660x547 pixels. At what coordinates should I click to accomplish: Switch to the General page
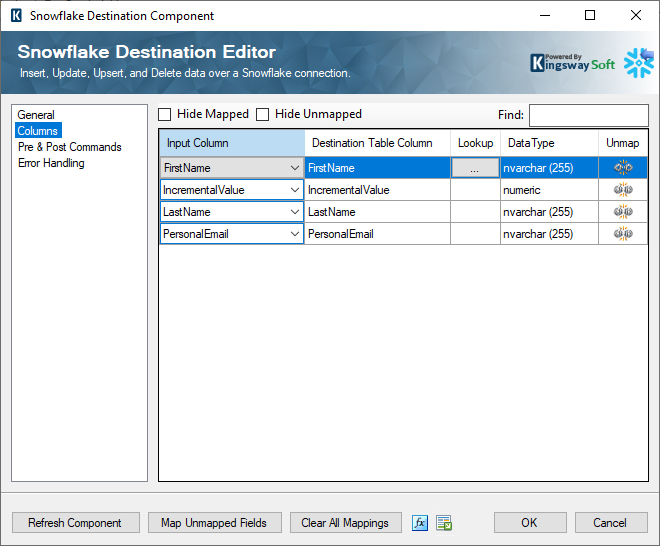[36, 115]
